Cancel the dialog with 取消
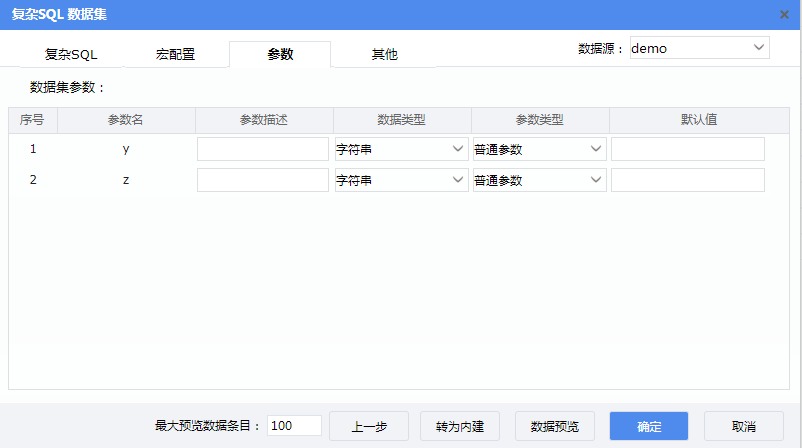 pyautogui.click(x=743, y=426)
